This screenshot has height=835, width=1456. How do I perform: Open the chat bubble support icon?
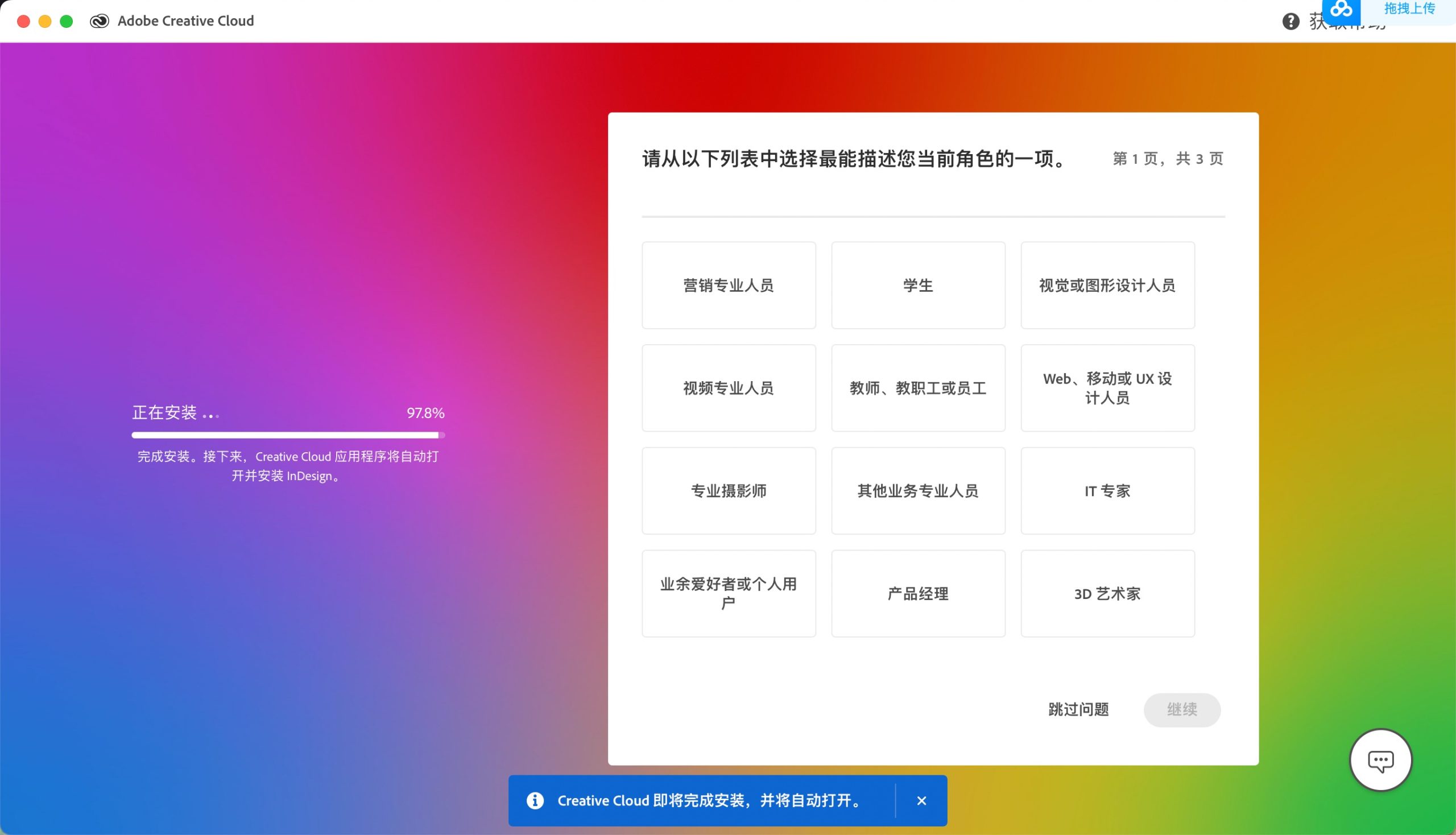[1380, 760]
